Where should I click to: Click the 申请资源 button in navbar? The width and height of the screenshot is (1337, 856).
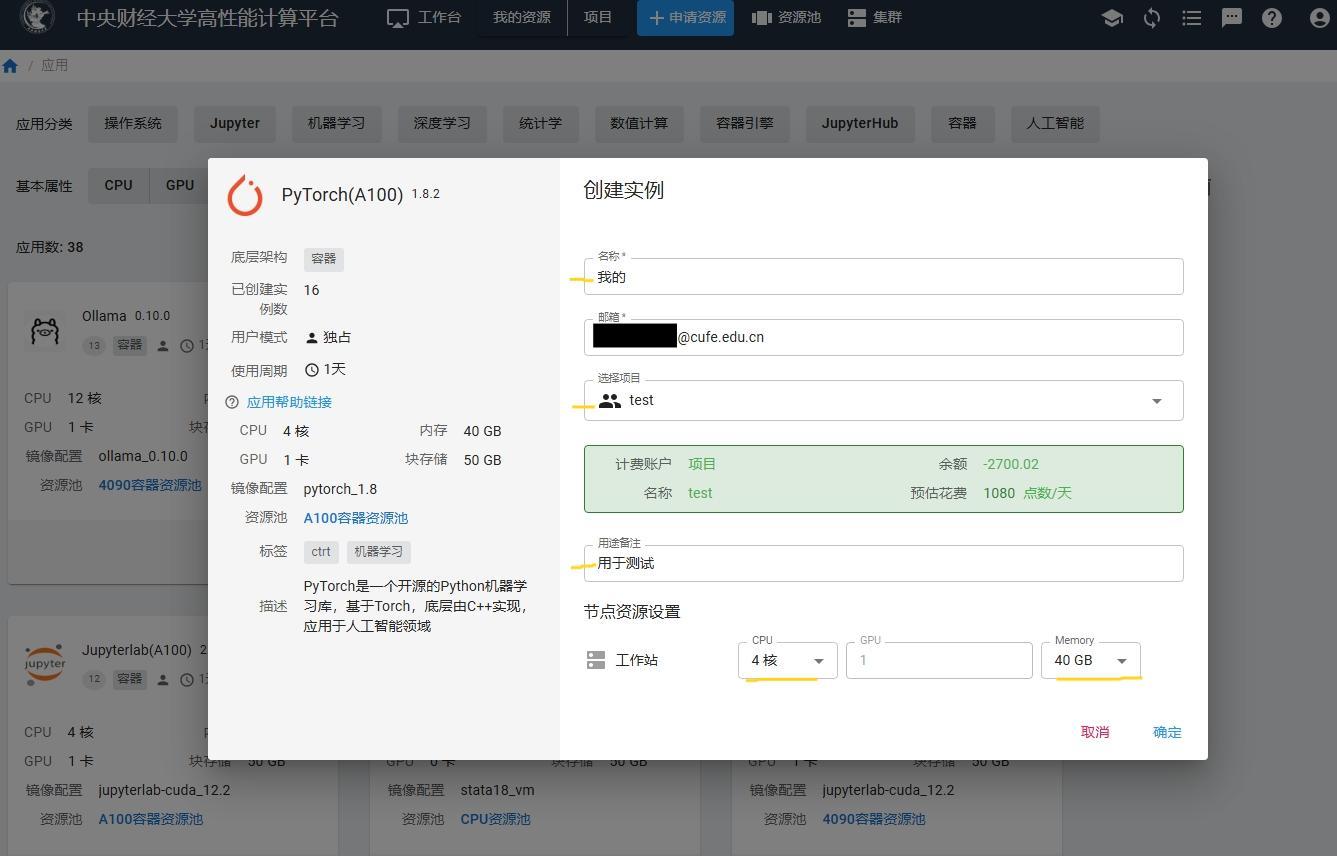(685, 18)
